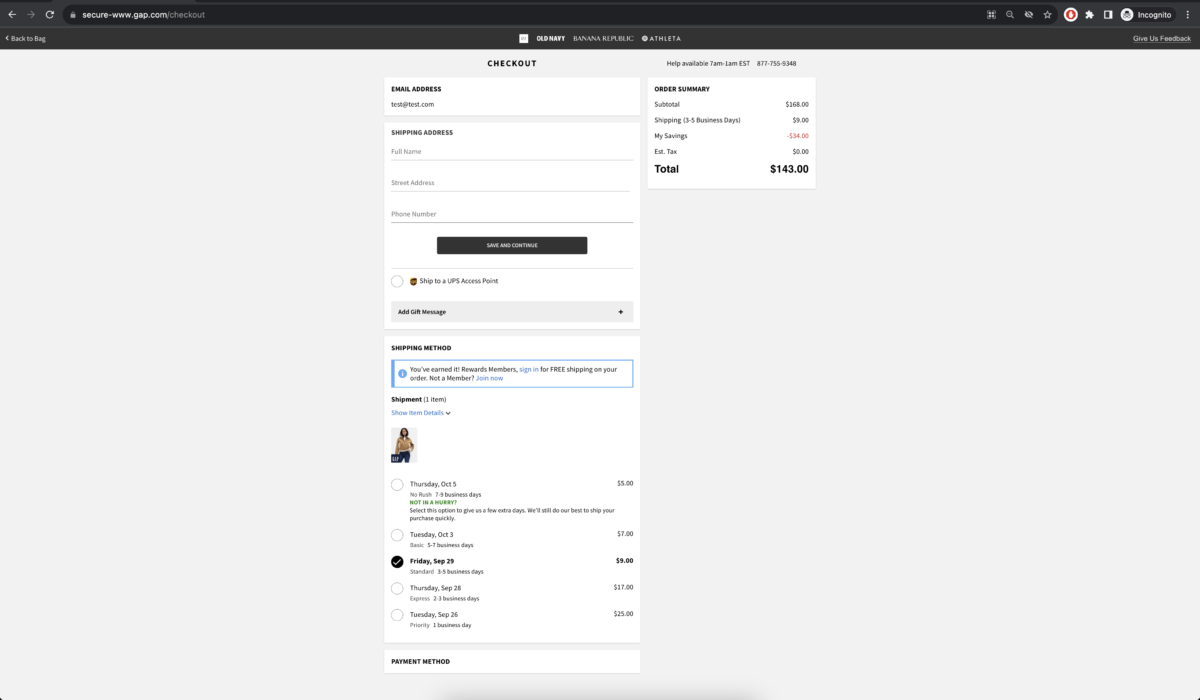
Task: Switch to Old Navy brand tab
Action: [550, 38]
